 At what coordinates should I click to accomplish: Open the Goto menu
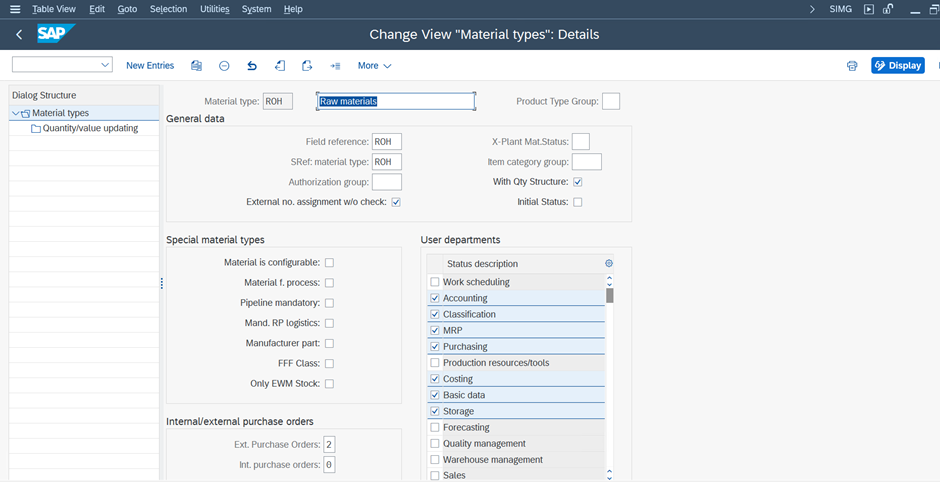[127, 9]
